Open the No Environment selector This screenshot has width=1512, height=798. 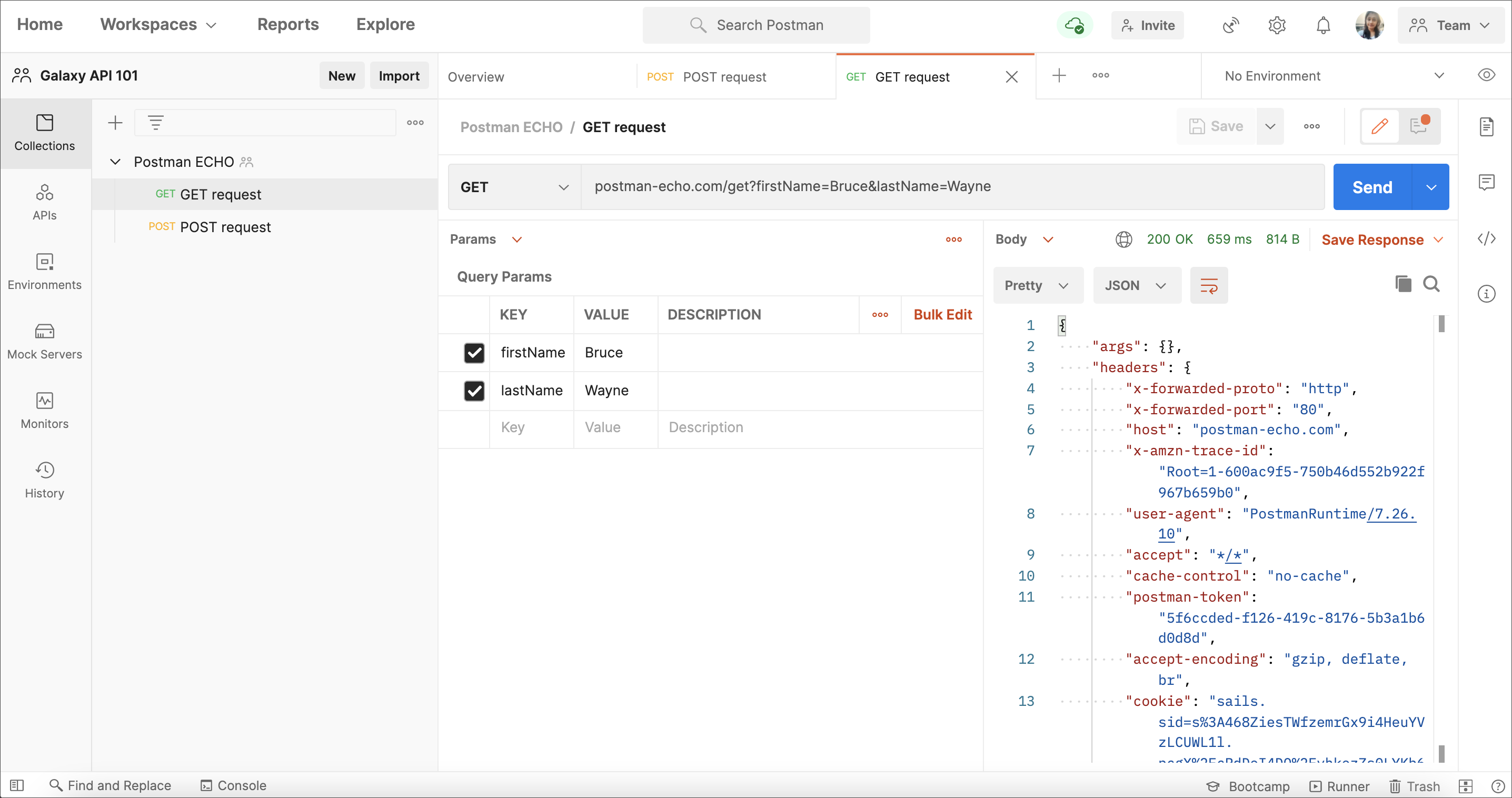[1334, 76]
